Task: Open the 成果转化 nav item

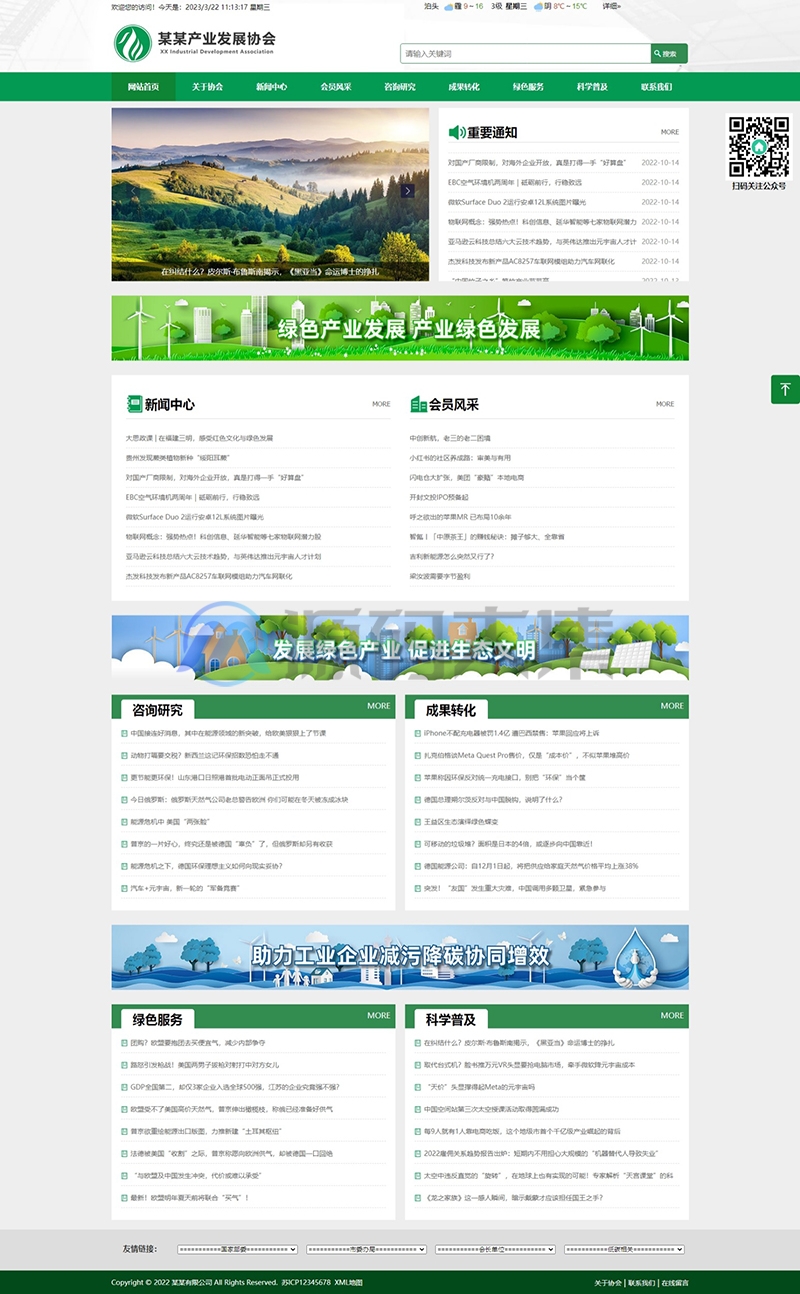Action: coord(464,87)
